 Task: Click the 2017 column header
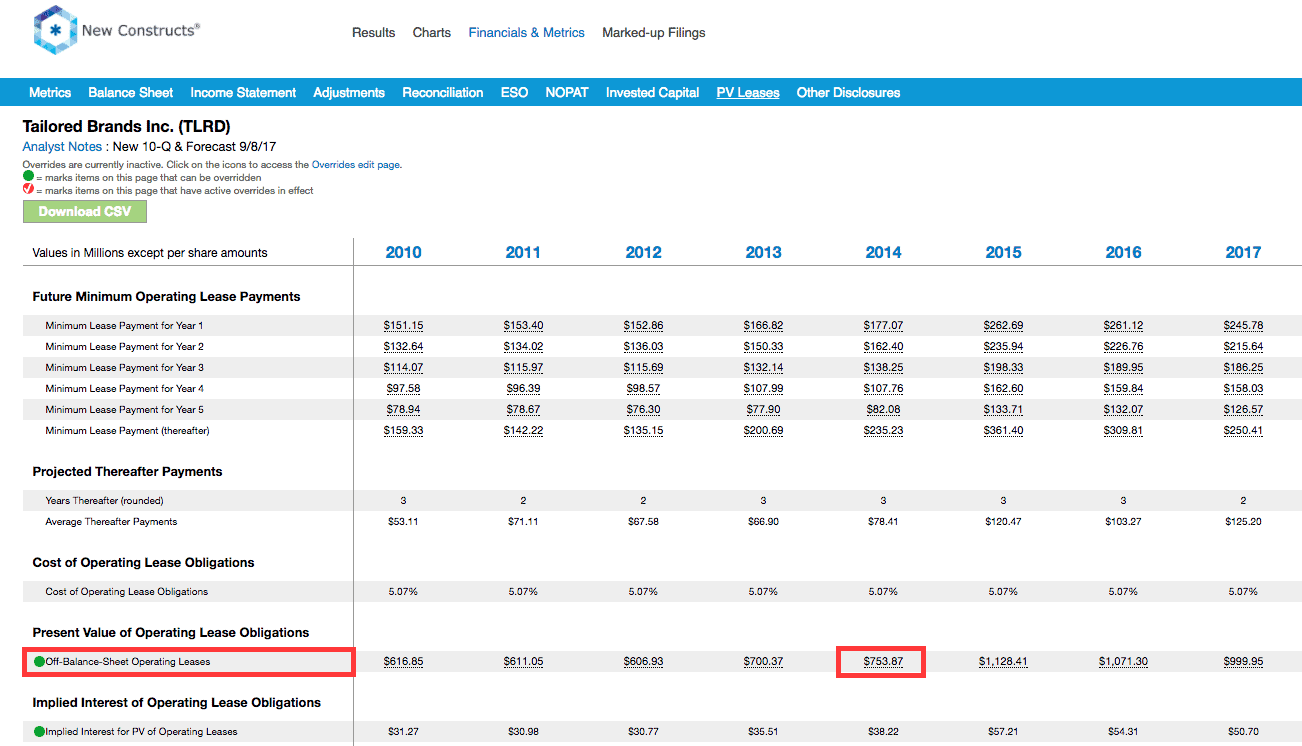pyautogui.click(x=1244, y=253)
